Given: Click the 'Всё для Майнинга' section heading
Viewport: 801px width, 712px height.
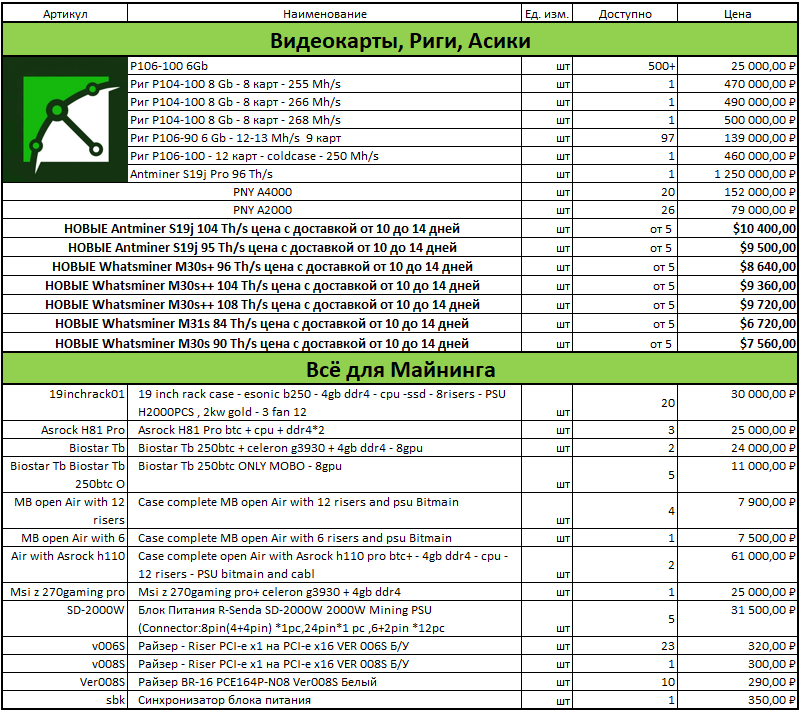Looking at the screenshot, I should (x=400, y=369).
